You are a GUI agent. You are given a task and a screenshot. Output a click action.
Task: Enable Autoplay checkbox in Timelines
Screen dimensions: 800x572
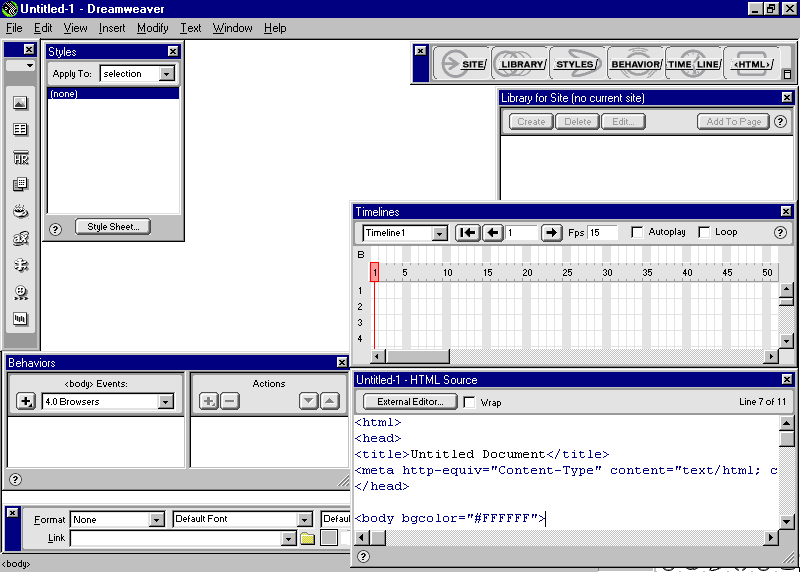pos(637,232)
